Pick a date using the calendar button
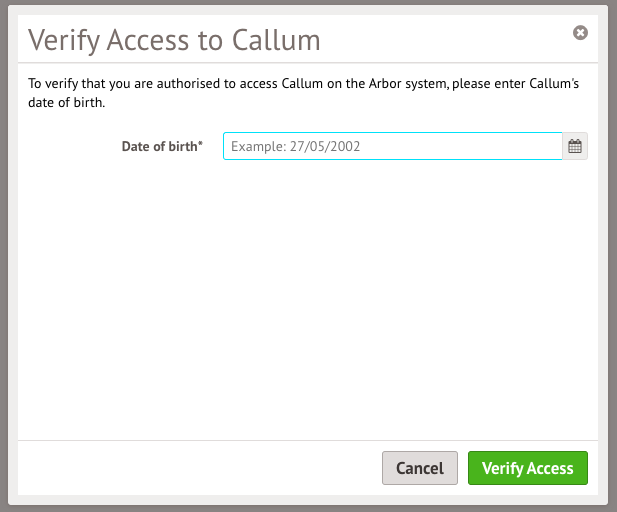Image resolution: width=617 pixels, height=512 pixels. click(x=575, y=146)
